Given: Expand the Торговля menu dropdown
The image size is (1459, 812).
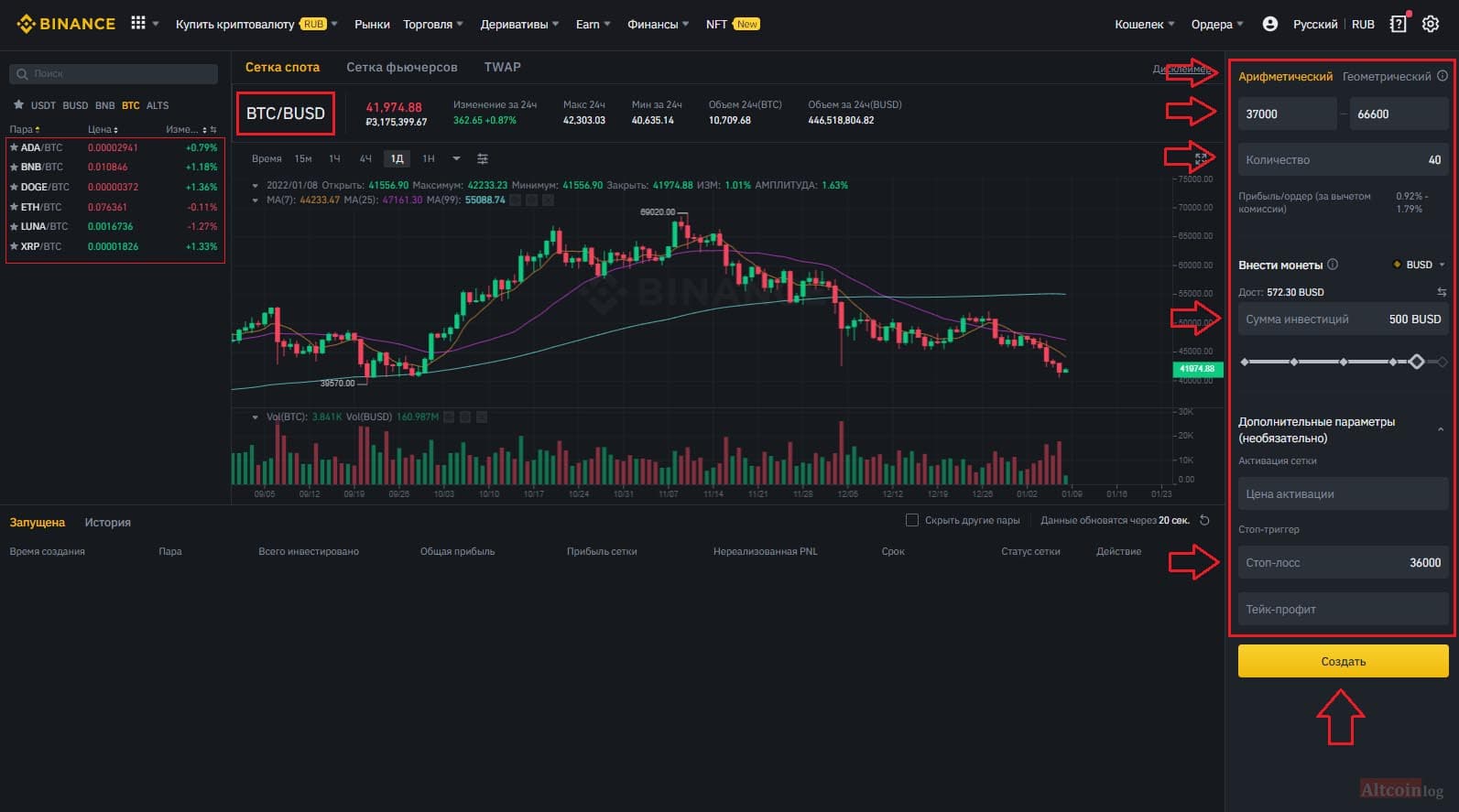Looking at the screenshot, I should tap(433, 24).
